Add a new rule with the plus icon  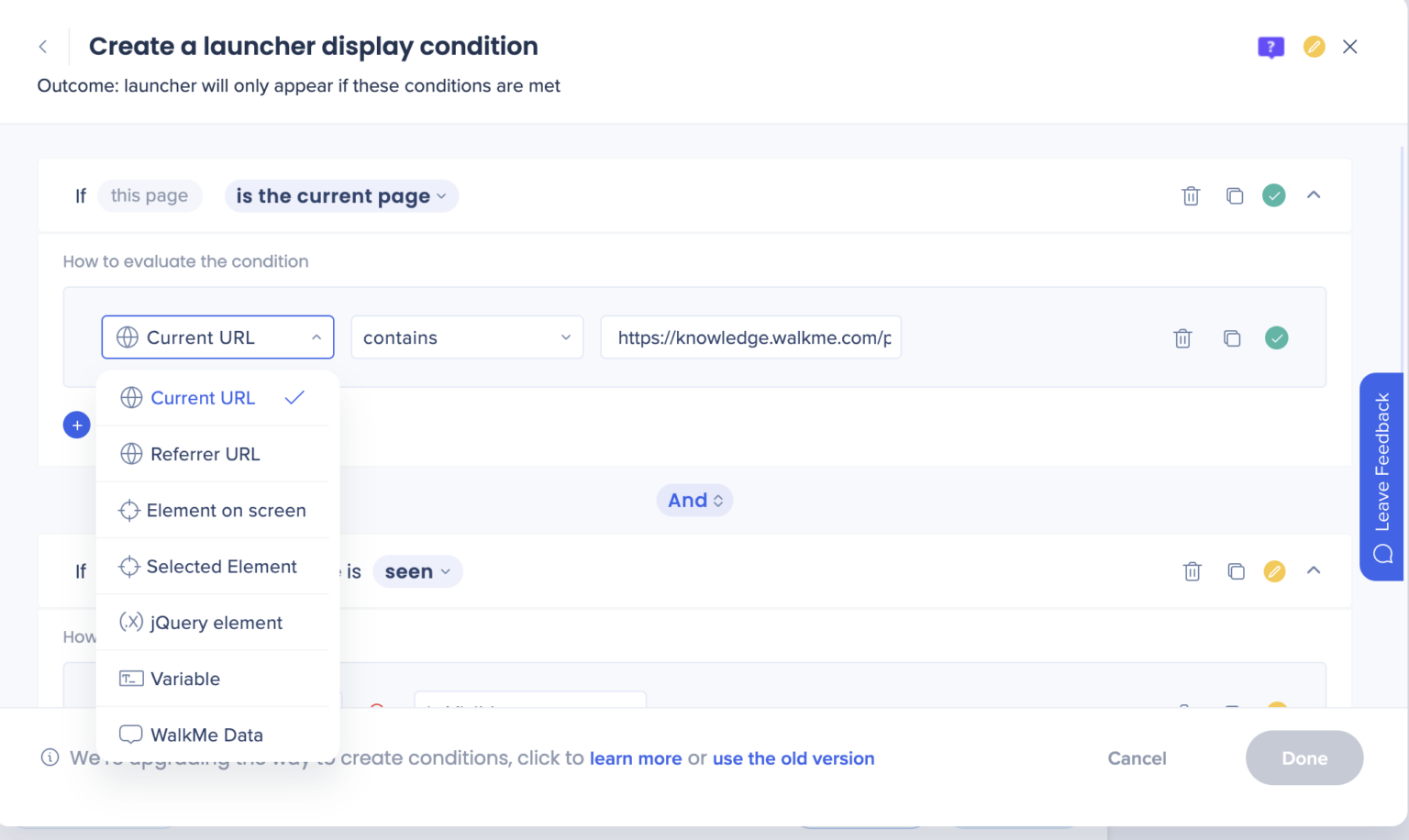coord(76,425)
